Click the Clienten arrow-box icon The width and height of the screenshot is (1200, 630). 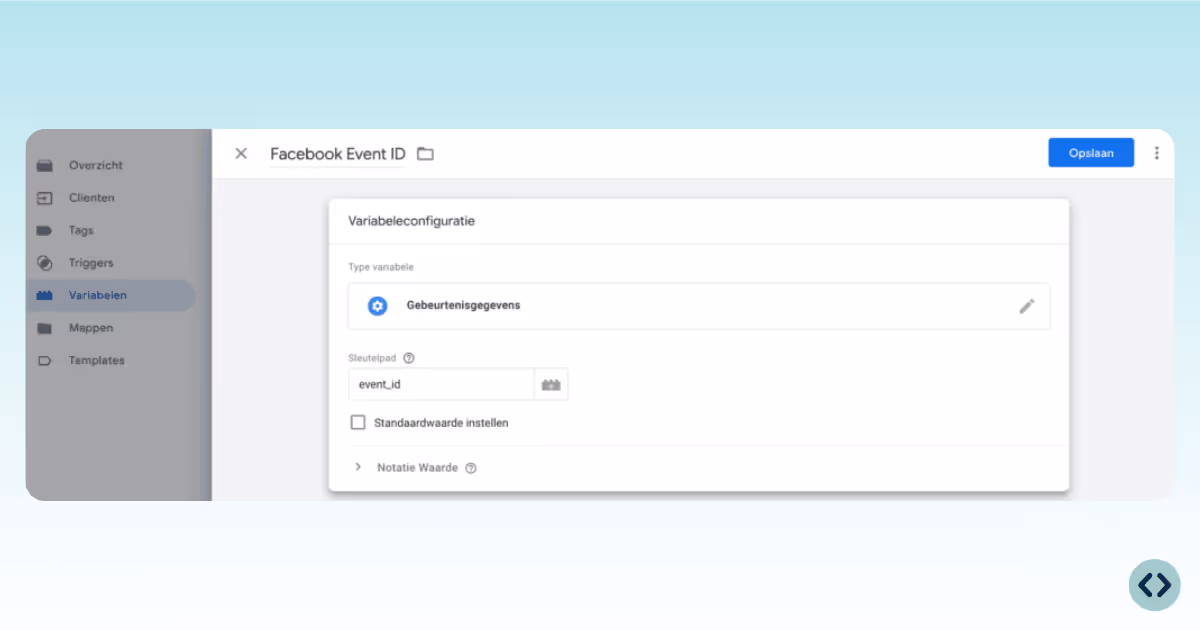[x=44, y=198]
